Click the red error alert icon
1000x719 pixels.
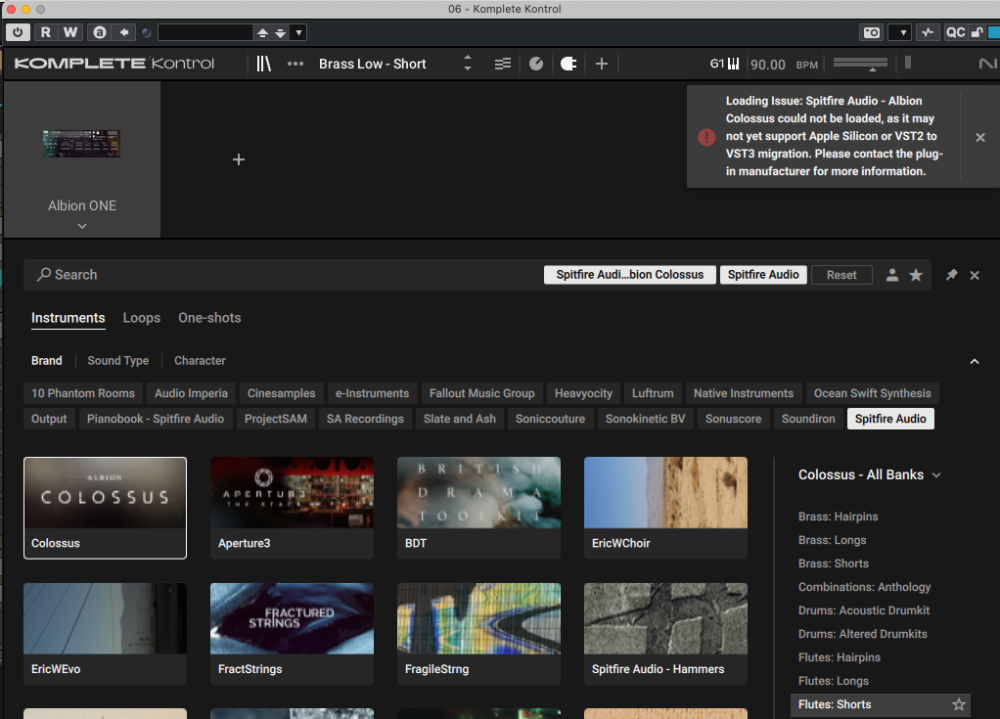707,137
